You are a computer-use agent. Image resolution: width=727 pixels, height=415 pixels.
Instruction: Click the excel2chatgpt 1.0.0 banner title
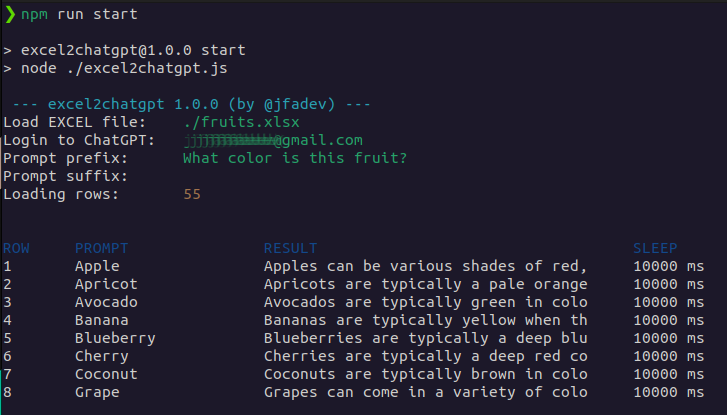pos(191,104)
